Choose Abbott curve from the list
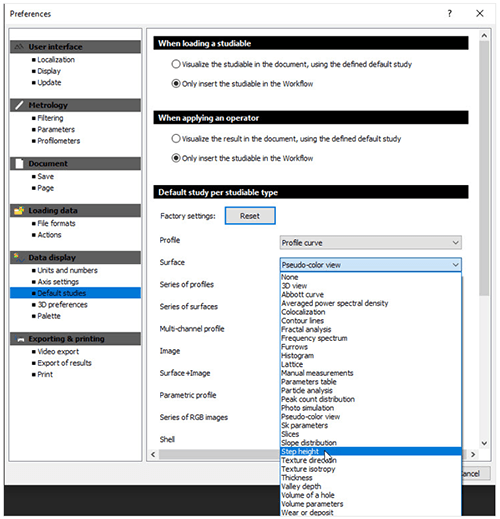500x519 pixels. tap(371, 294)
